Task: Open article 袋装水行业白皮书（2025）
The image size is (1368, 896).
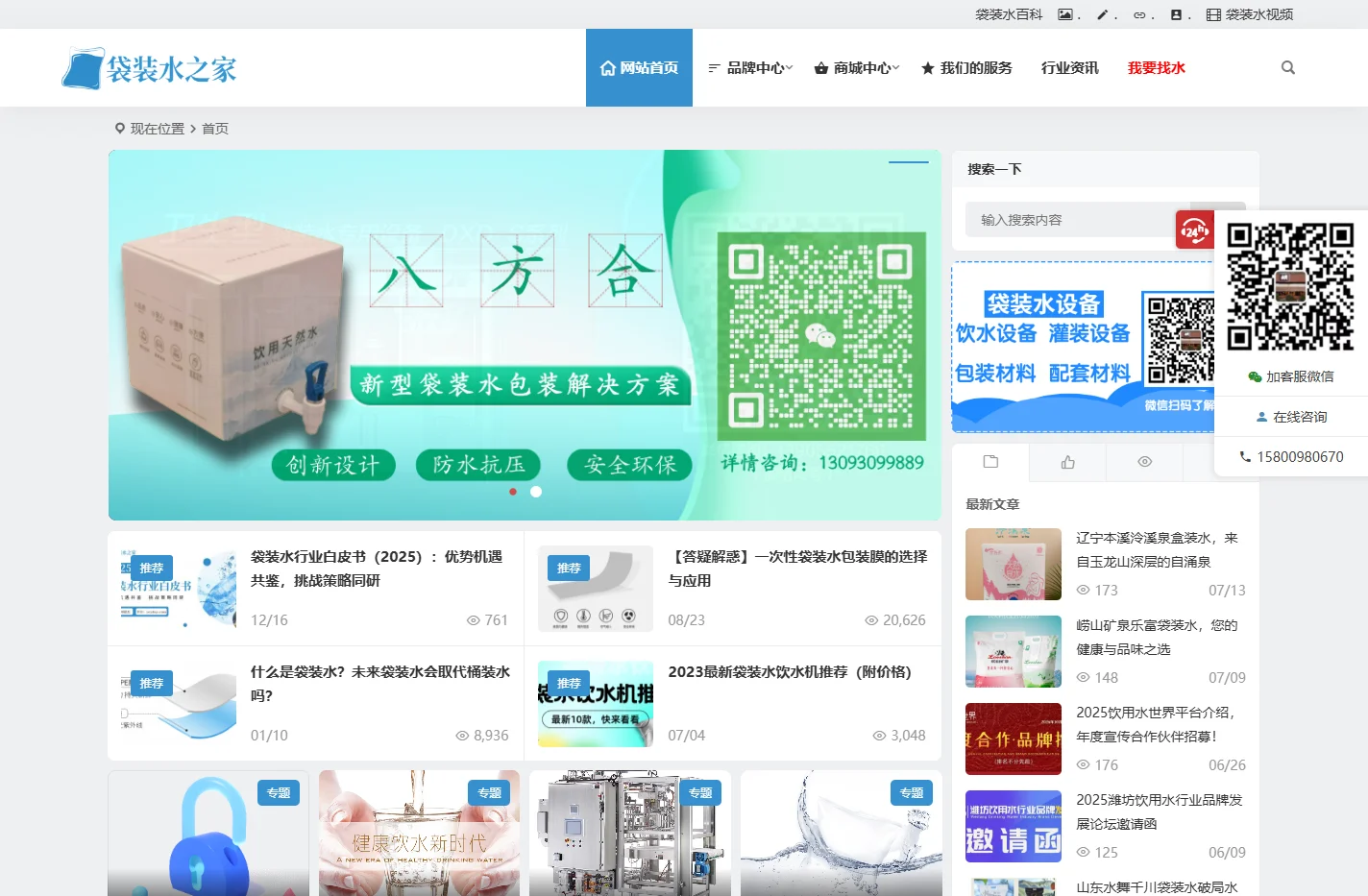Action: pos(377,569)
